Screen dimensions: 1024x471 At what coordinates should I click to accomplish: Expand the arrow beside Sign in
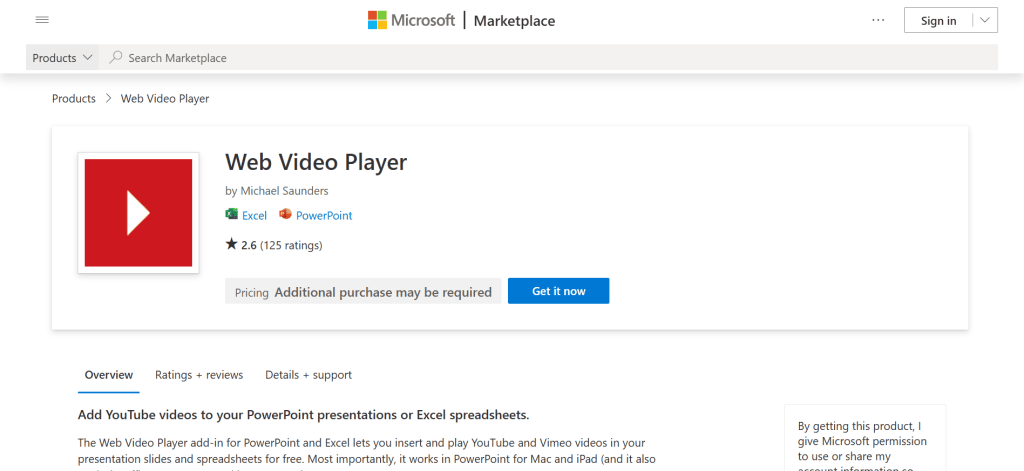coord(984,20)
